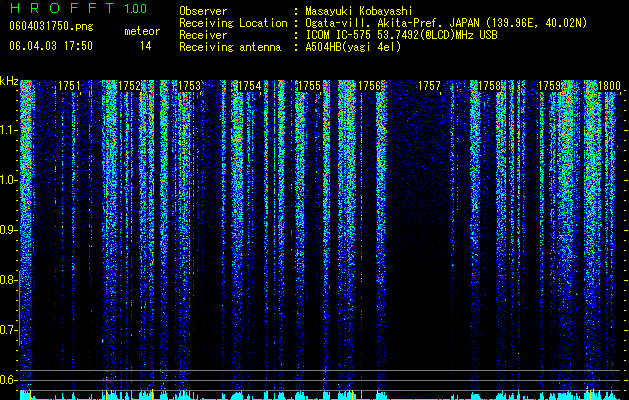Screen dimensions: 629x400
Task: Click the meteor count value 14
Action: pos(145,46)
